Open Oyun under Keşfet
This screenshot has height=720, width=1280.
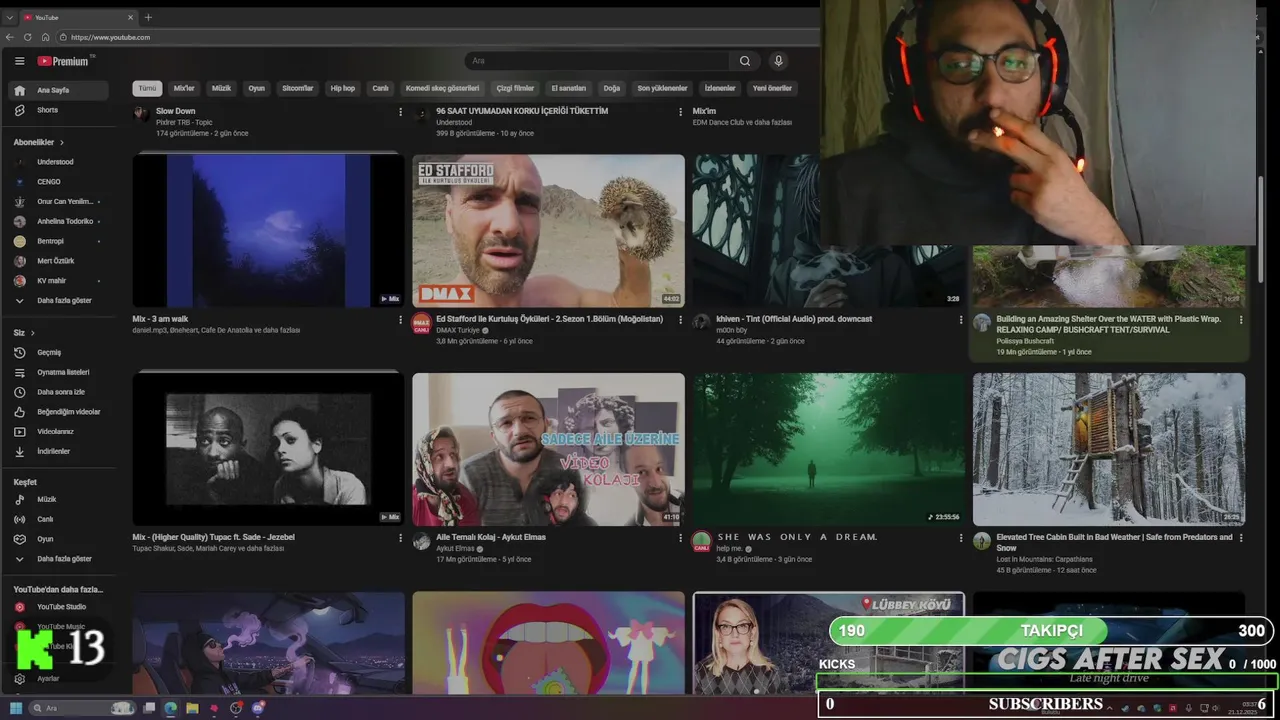click(56, 539)
